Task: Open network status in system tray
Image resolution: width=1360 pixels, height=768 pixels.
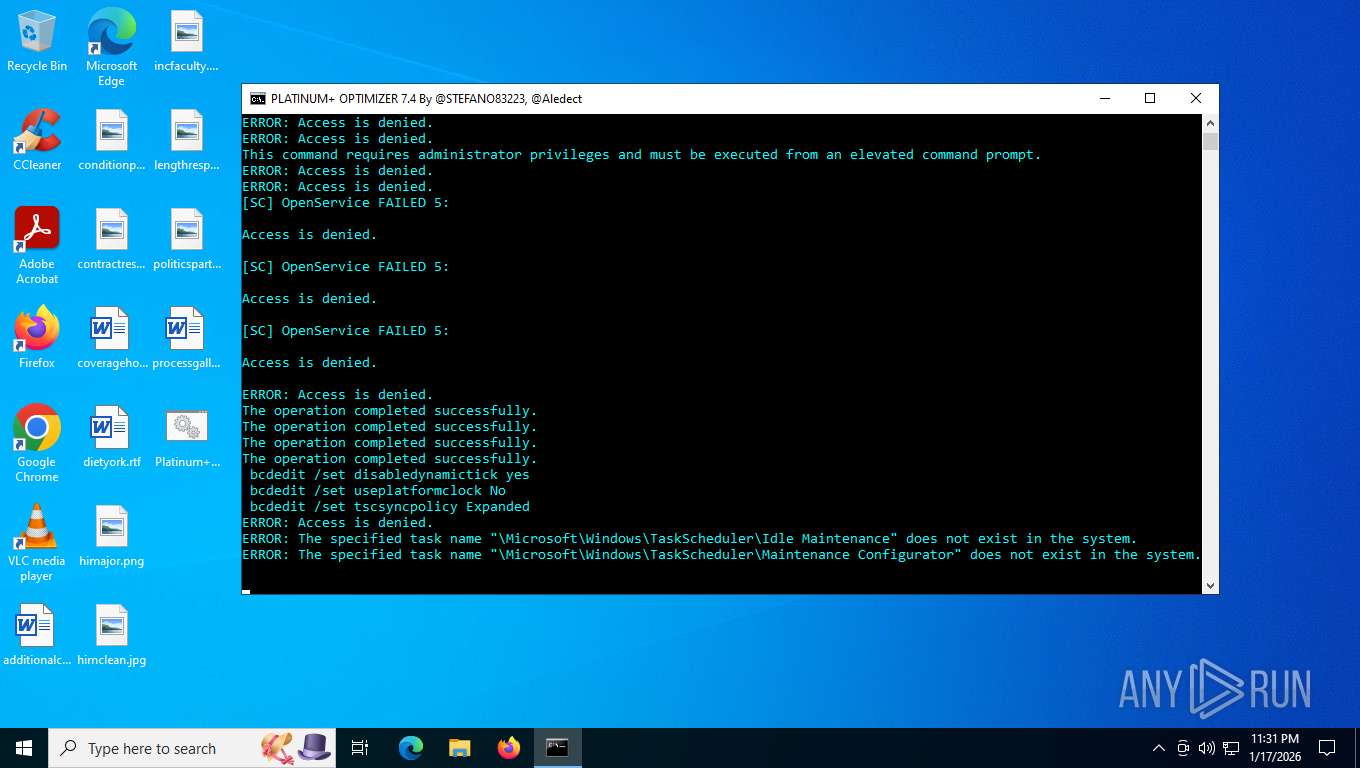Action: tap(1231, 748)
